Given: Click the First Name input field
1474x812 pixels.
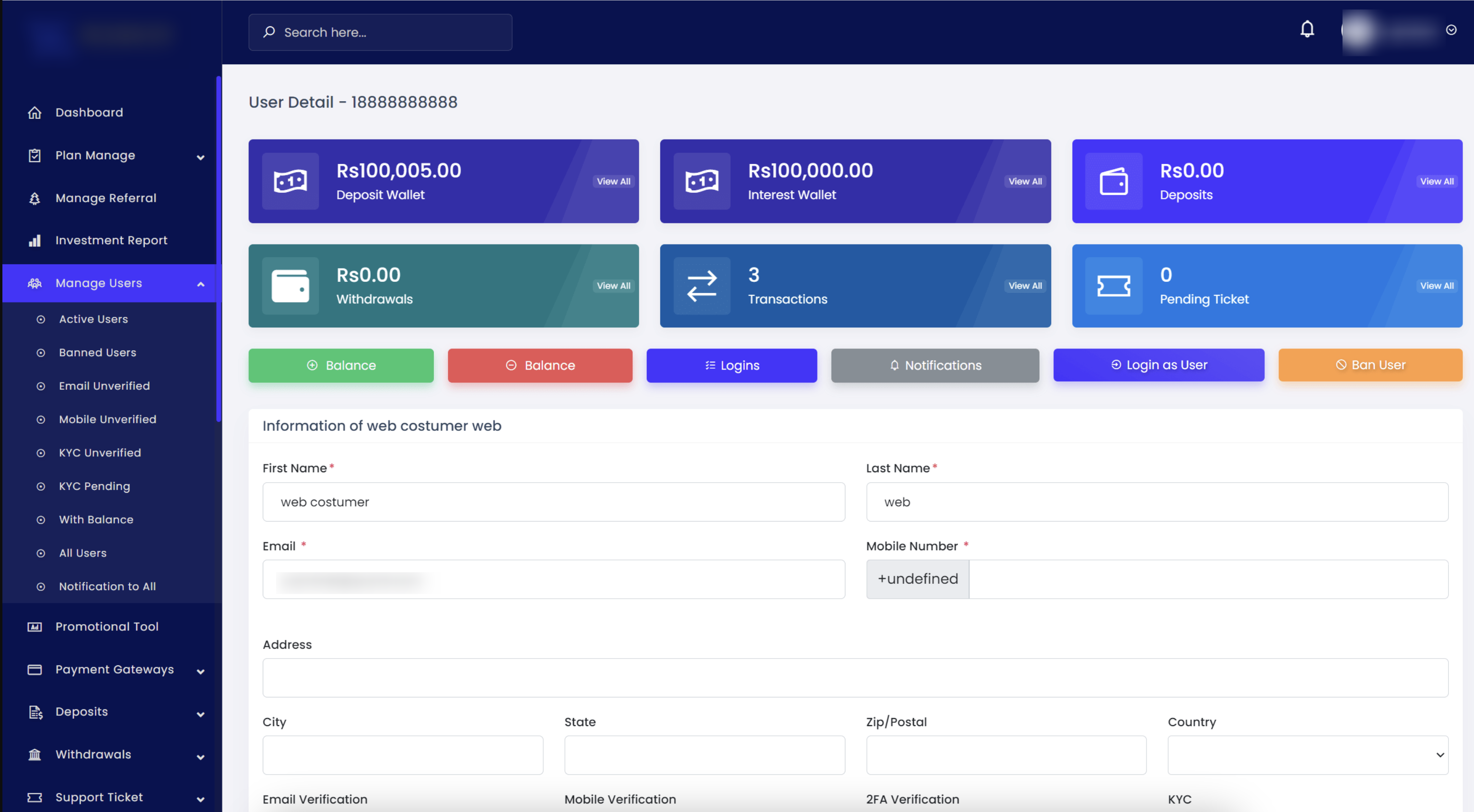Looking at the screenshot, I should coord(554,501).
